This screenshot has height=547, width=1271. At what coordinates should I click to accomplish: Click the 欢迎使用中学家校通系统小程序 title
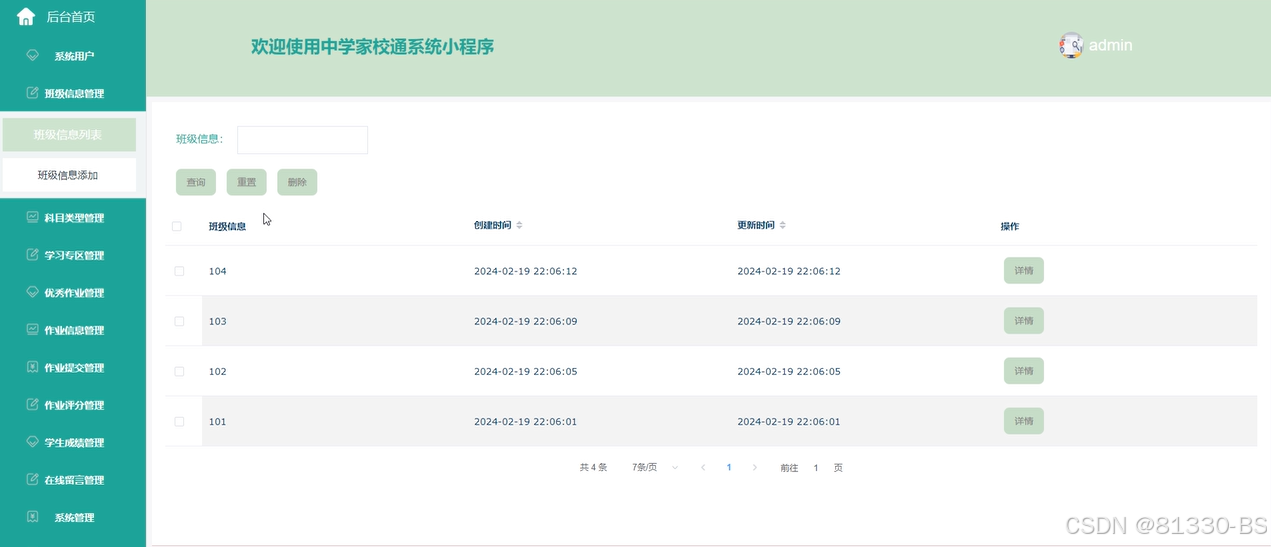[372, 46]
